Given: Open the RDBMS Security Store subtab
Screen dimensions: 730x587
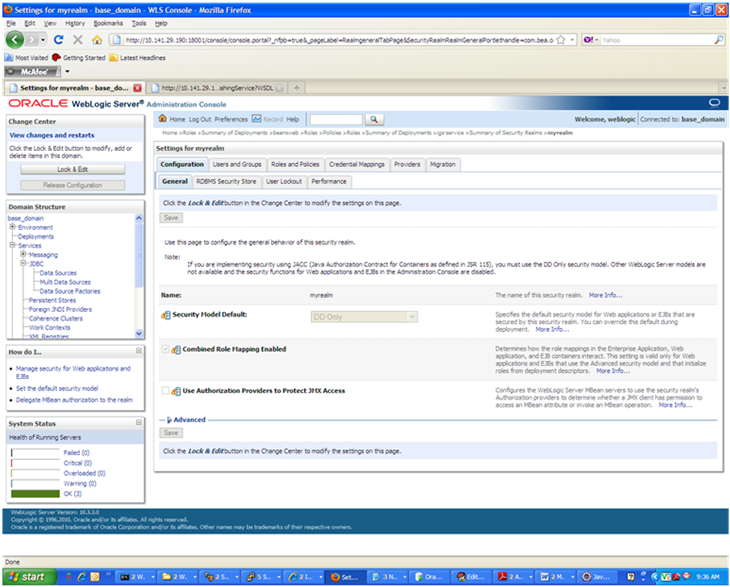Looking at the screenshot, I should (x=226, y=182).
